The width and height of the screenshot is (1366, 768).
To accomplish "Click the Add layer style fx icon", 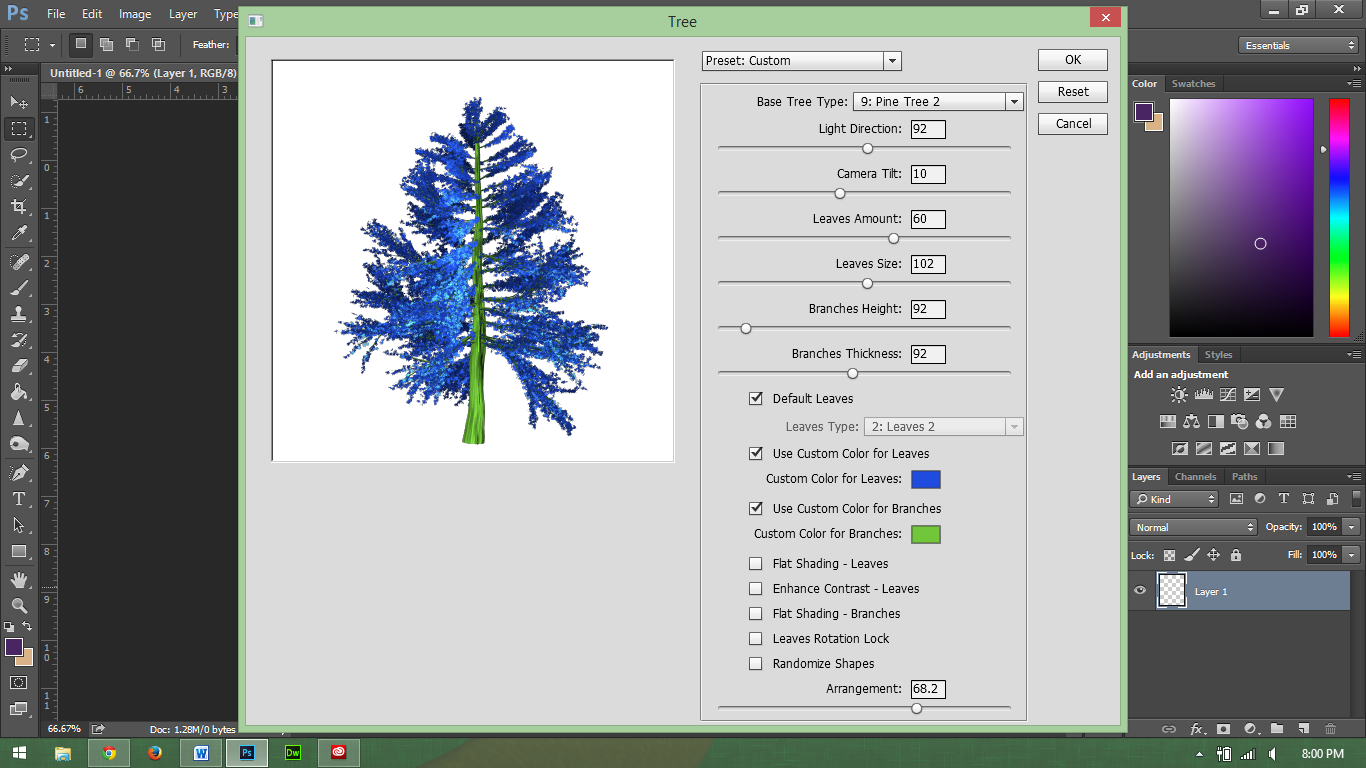I will (1196, 729).
